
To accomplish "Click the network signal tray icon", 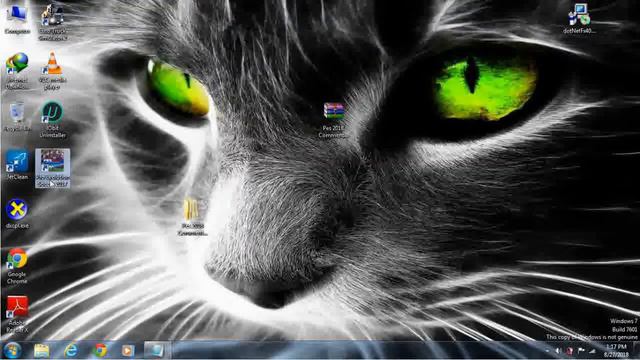I will coord(592,351).
